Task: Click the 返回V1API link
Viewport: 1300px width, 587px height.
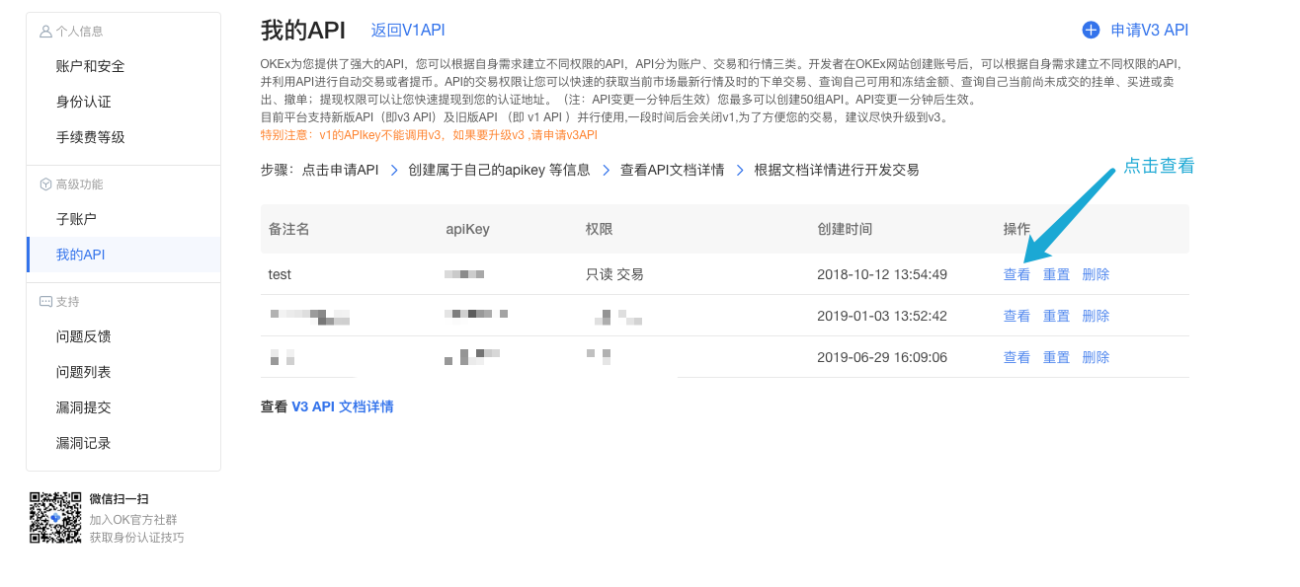Action: click(x=408, y=31)
